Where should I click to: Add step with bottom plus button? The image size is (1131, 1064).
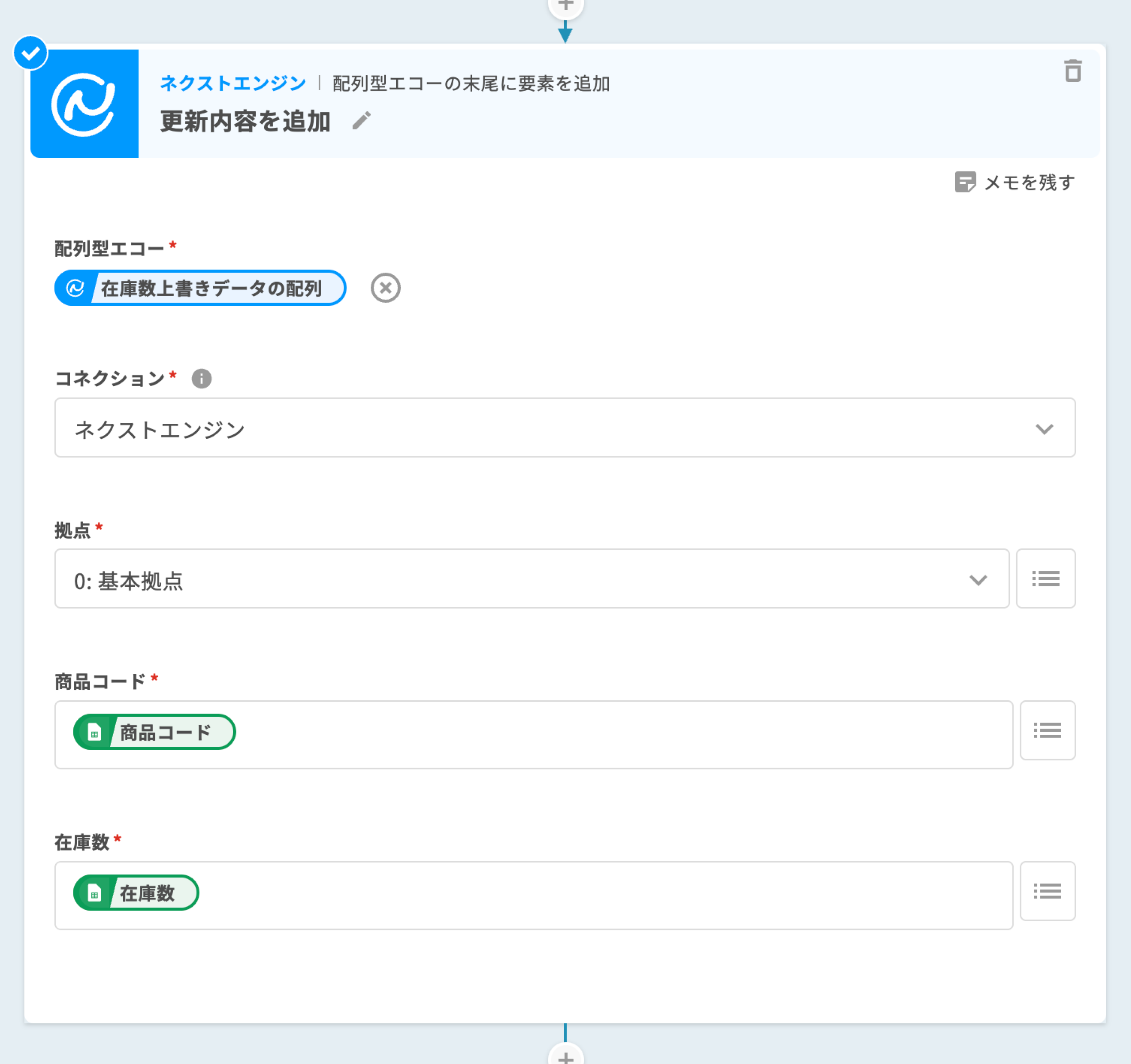[x=565, y=1057]
